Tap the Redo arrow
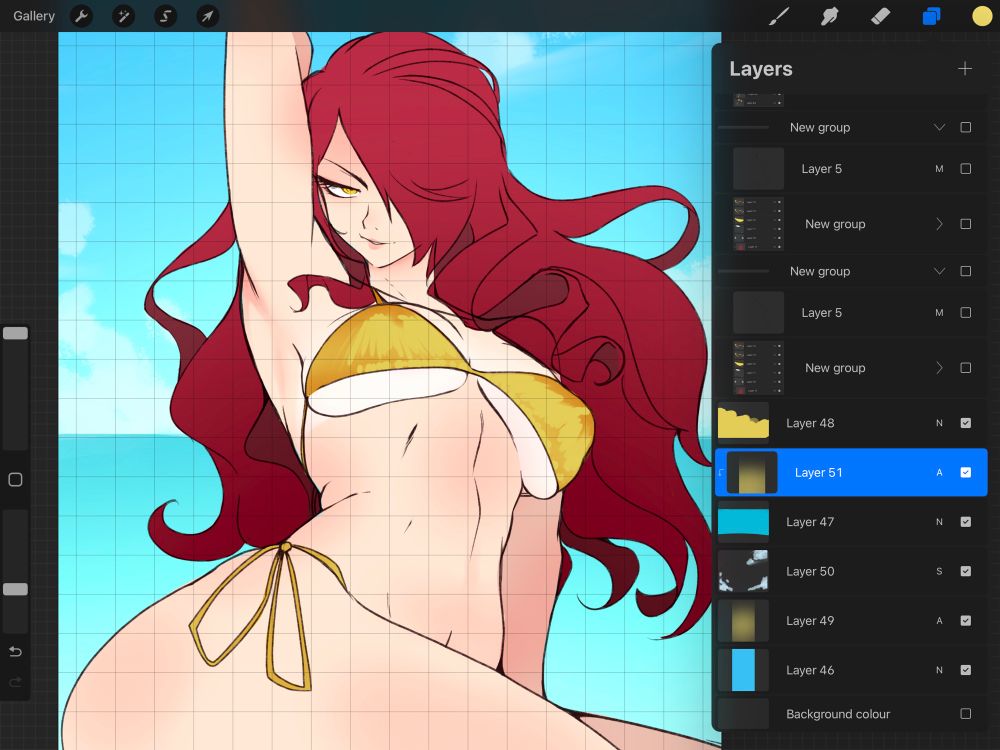Viewport: 1000px width, 750px height. 15,682
